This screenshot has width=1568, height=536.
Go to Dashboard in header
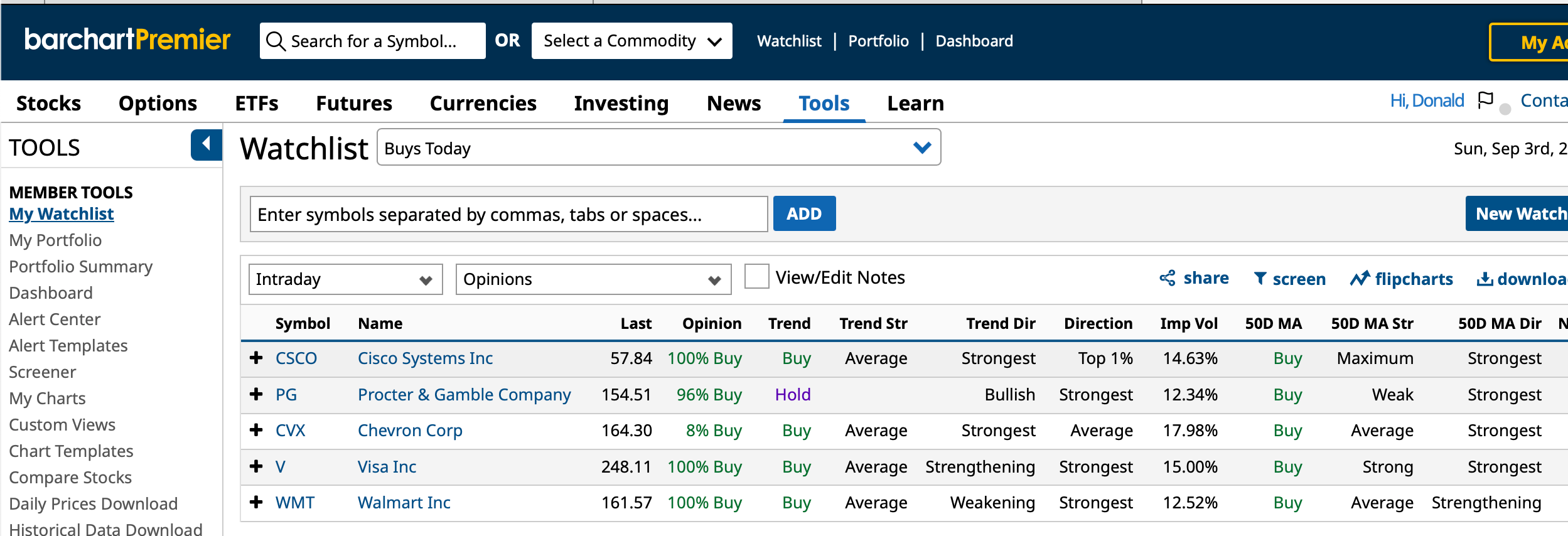click(x=974, y=41)
